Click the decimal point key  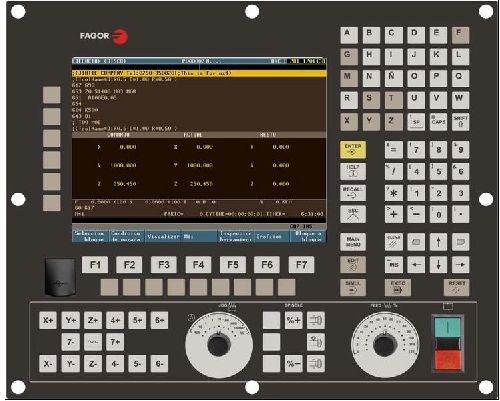pyautogui.click(x=461, y=214)
